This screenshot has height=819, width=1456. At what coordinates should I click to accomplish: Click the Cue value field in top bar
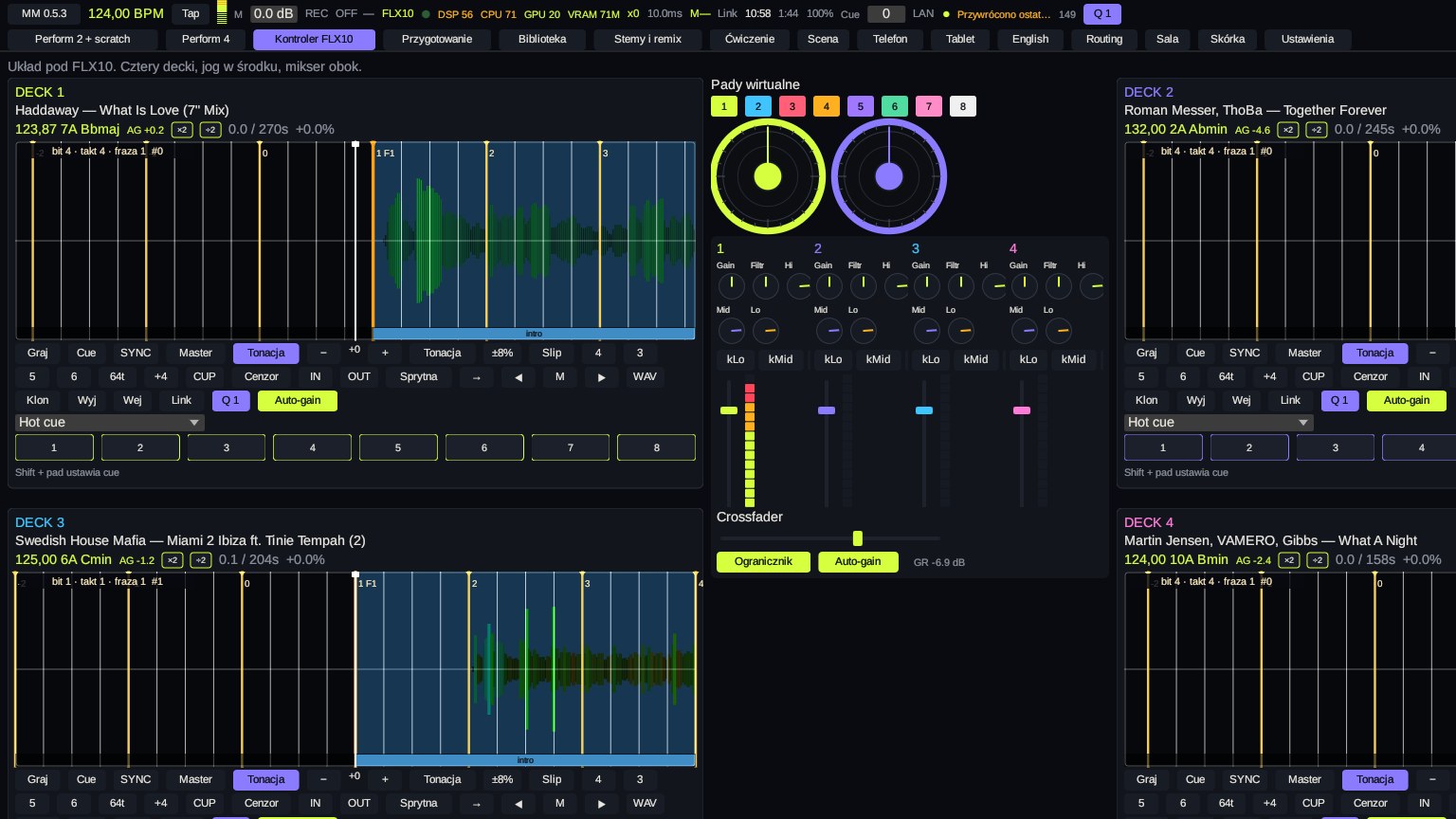click(x=886, y=13)
